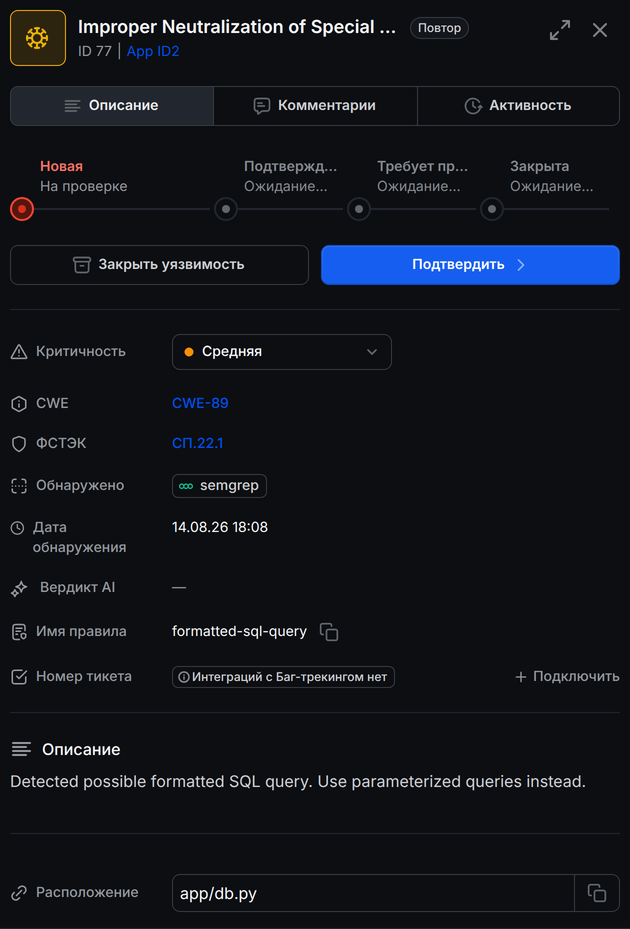Click the green semgrep logo icon

pos(186,486)
